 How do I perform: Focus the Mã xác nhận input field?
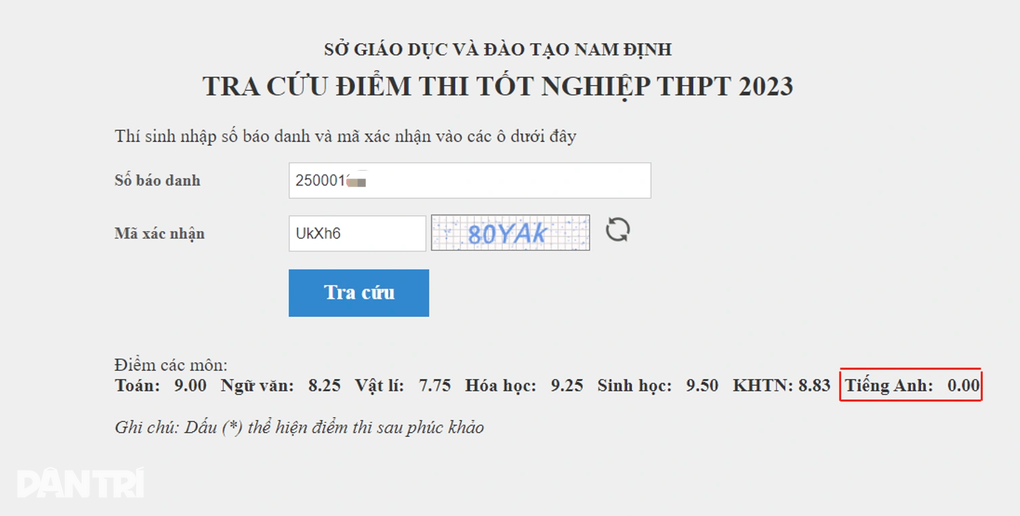click(x=357, y=233)
